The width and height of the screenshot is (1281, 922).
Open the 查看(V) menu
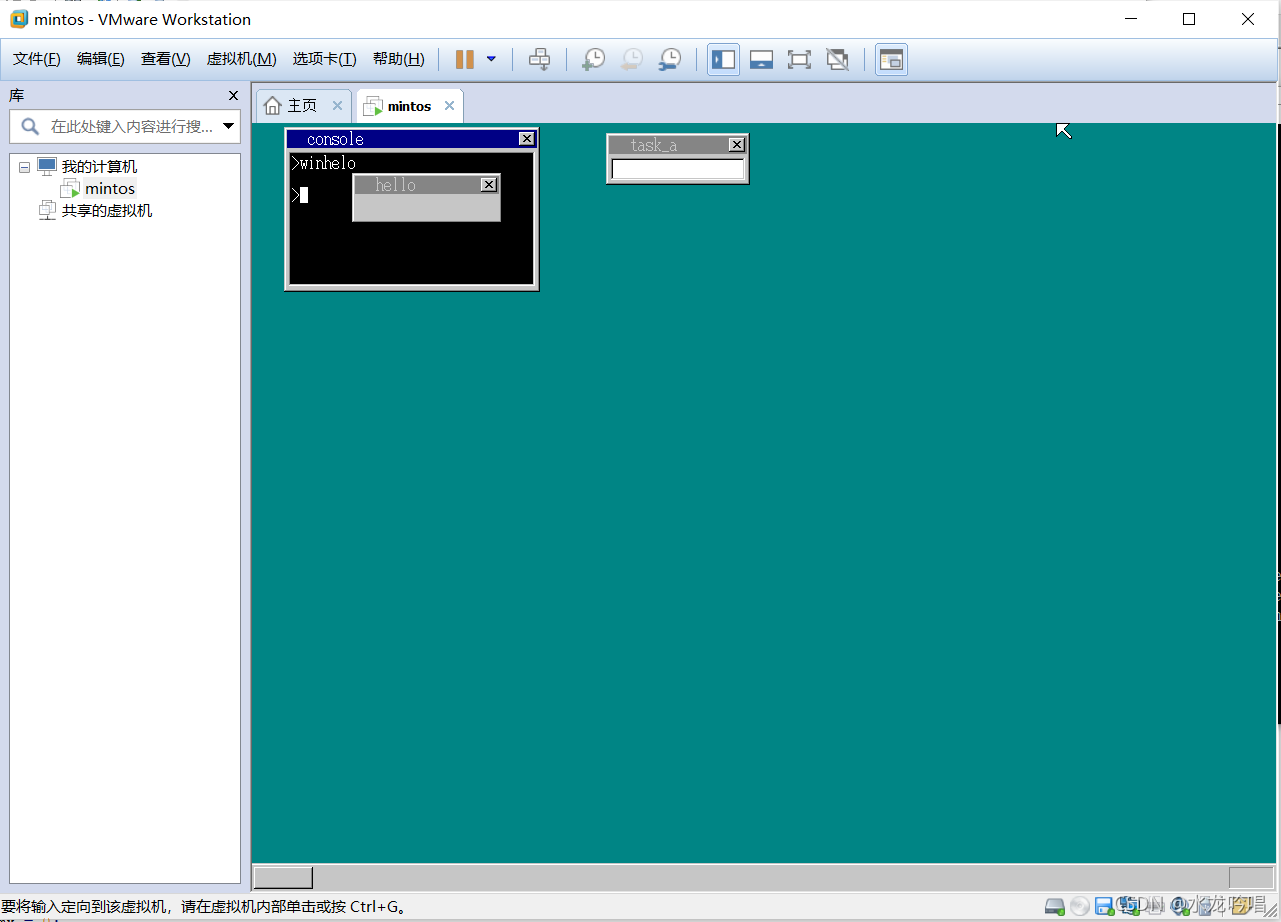(x=166, y=59)
